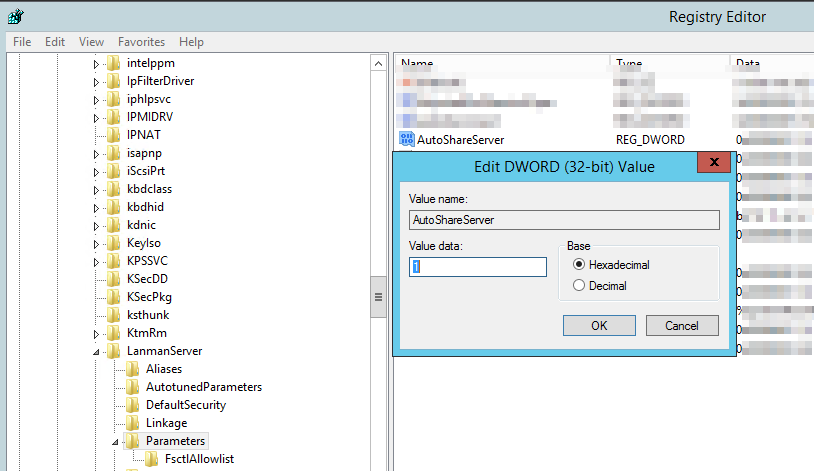Expand the KtmRm tree node
The width and height of the screenshot is (814, 471).
click(96, 334)
